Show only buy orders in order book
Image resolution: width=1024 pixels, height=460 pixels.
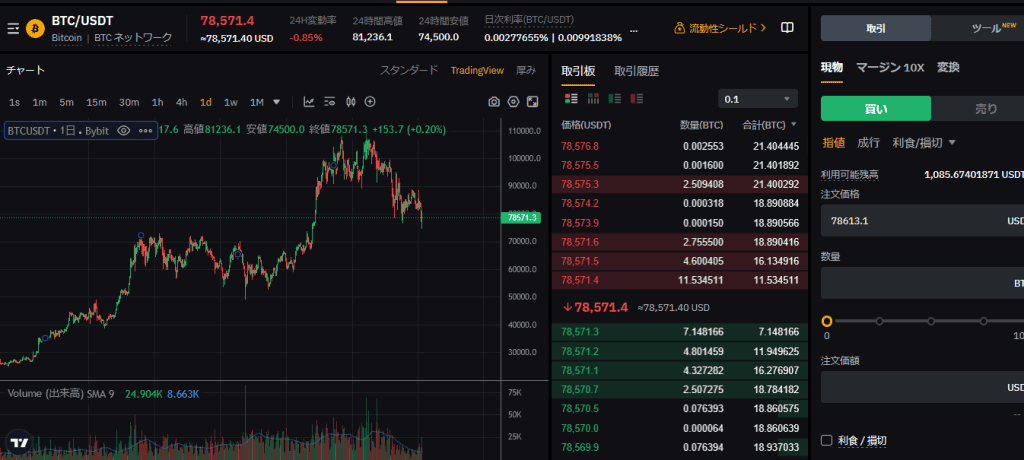[x=615, y=99]
